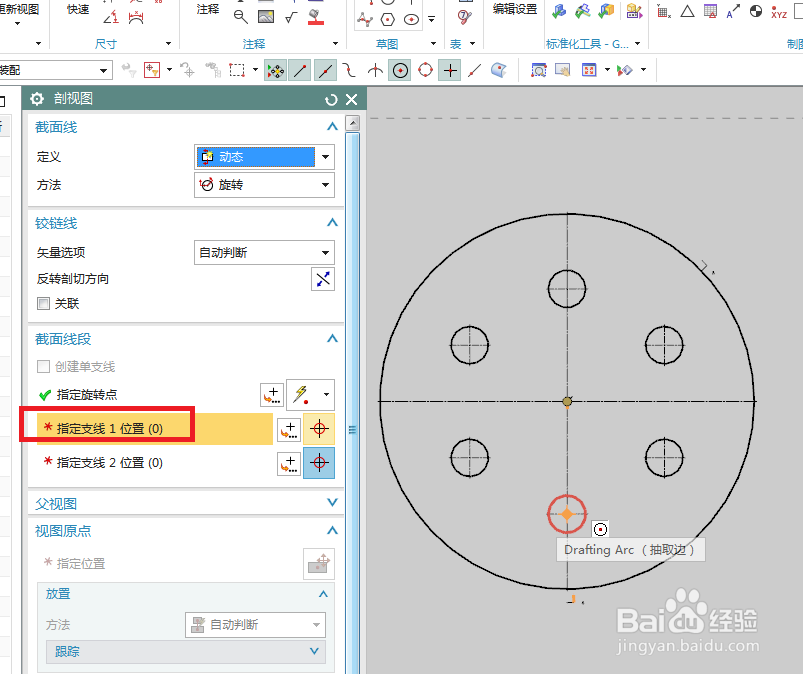803x674 pixels.
Task: Click the first standardization tool icon
Action: 559,11
